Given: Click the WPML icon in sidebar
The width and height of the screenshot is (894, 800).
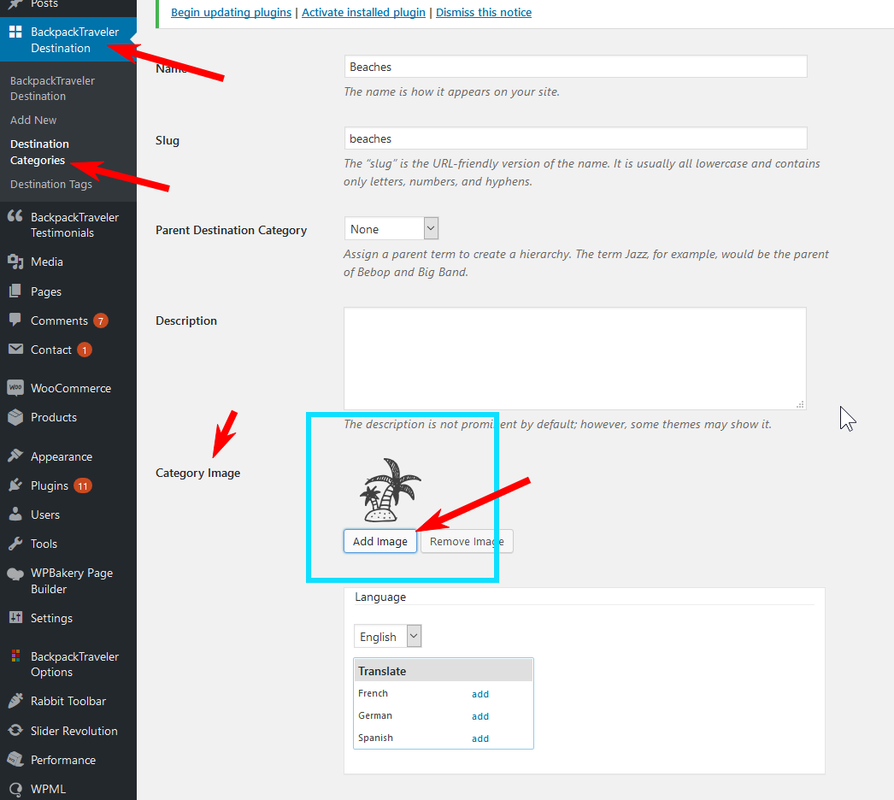Looking at the screenshot, I should [15, 789].
